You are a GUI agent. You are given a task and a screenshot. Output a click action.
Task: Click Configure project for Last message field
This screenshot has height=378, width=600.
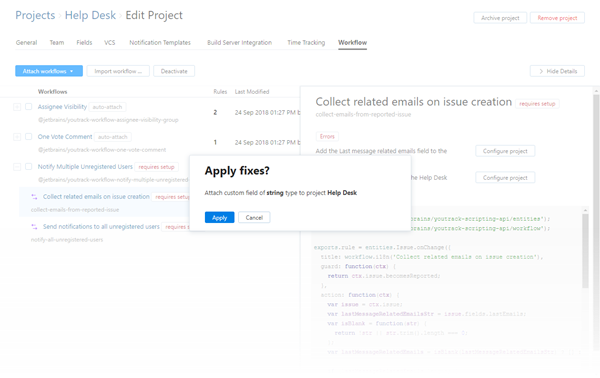click(505, 151)
